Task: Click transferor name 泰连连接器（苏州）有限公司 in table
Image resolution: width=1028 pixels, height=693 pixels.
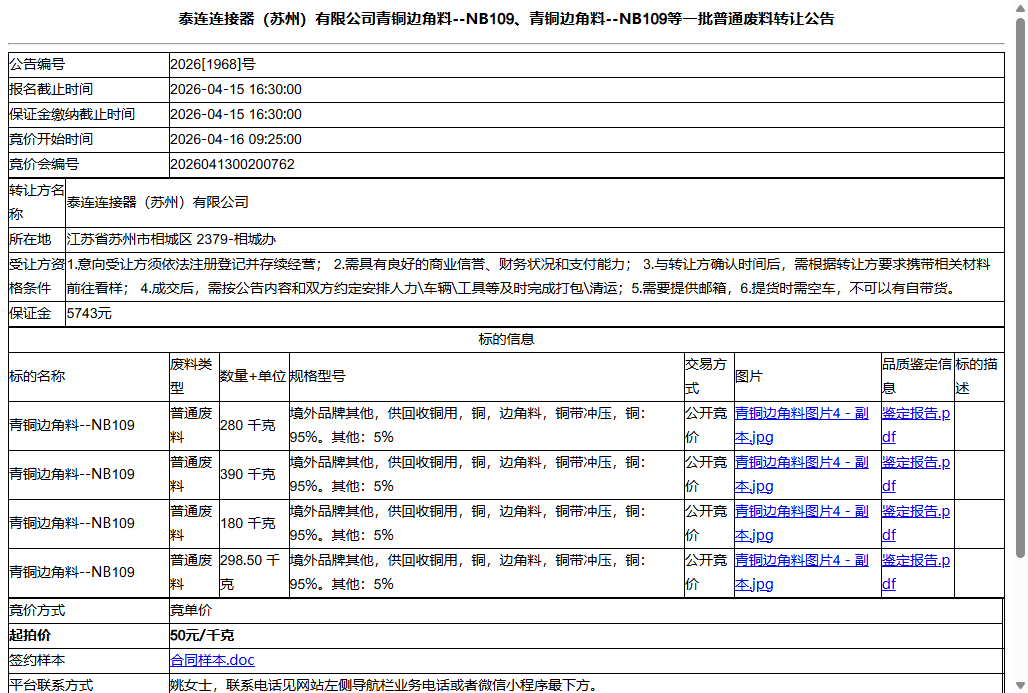Action: pos(157,203)
